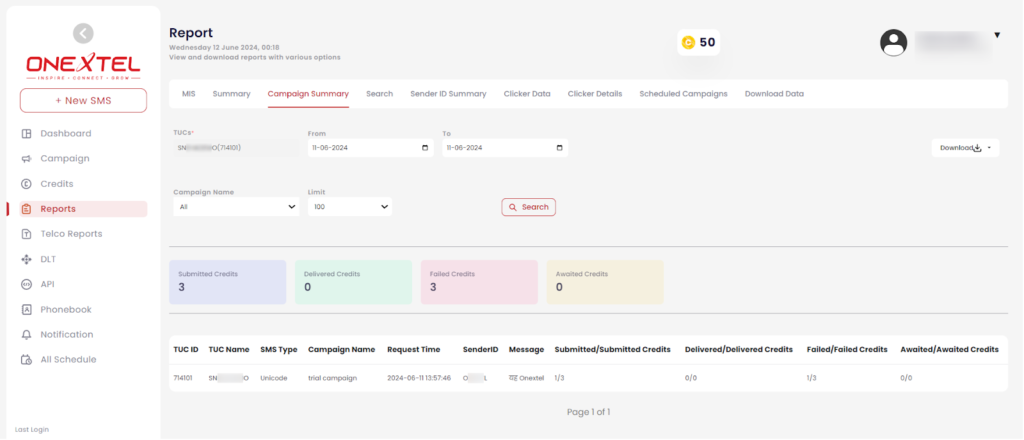Image resolution: width=1024 pixels, height=440 pixels.
Task: Click the Campaign Name column header
Action: pos(342,350)
